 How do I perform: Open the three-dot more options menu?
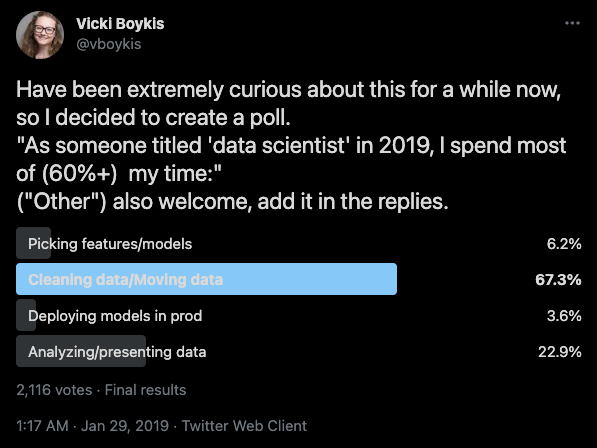(x=572, y=23)
